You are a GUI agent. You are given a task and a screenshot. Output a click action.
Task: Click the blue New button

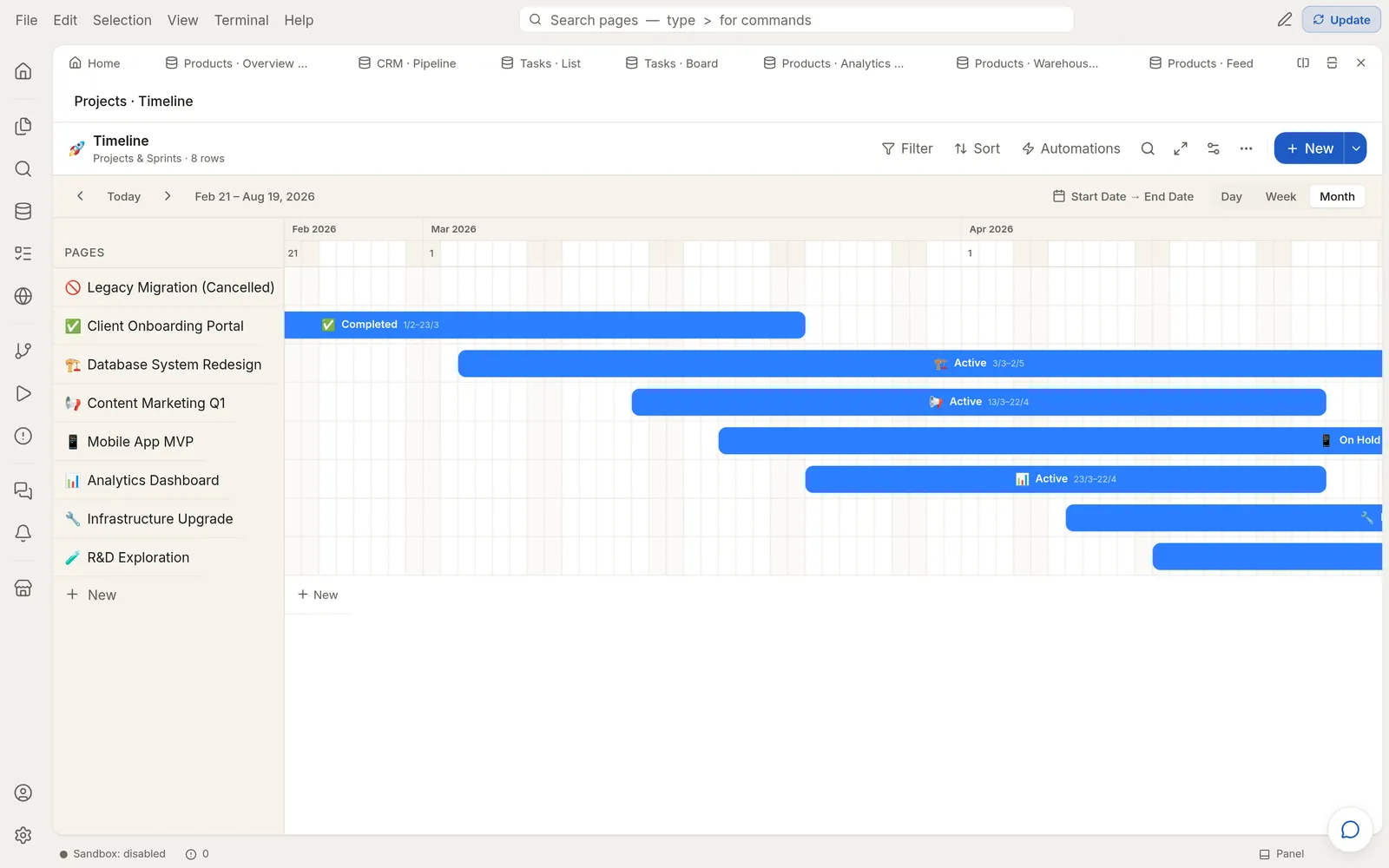pyautogui.click(x=1309, y=148)
